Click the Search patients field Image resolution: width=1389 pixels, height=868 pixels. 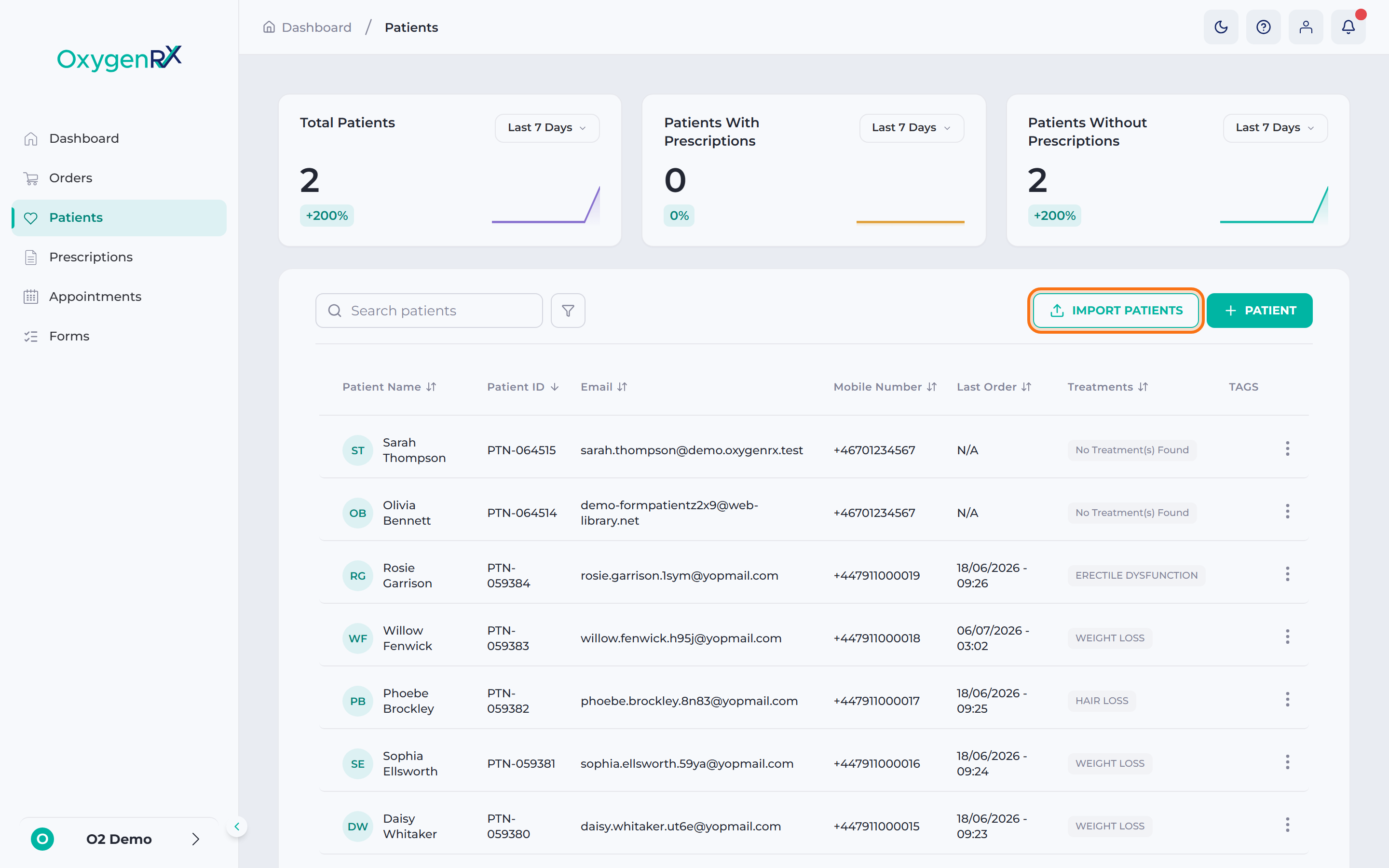pos(429,311)
